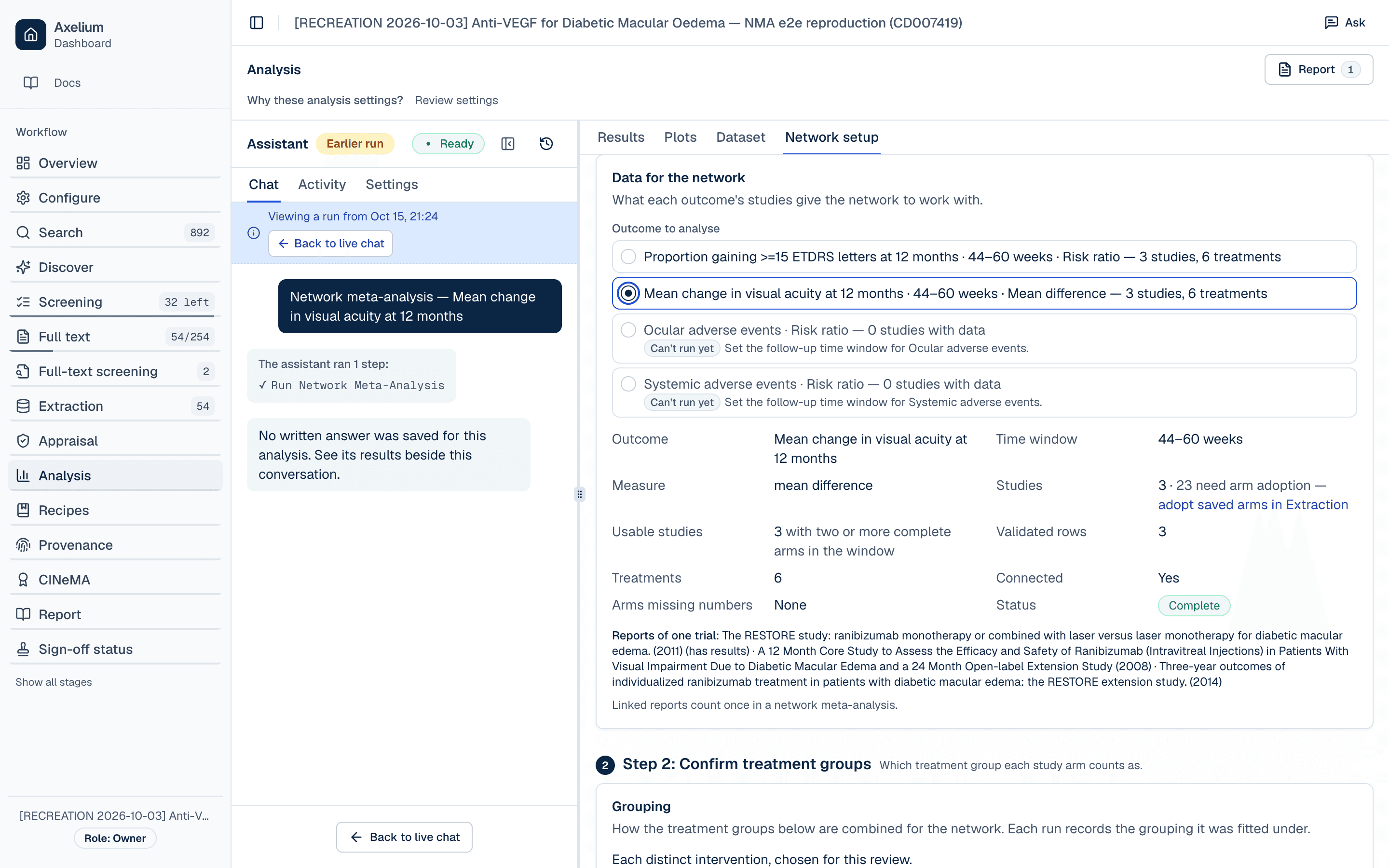
Task: Click Back to live chat in banner
Action: (x=330, y=244)
